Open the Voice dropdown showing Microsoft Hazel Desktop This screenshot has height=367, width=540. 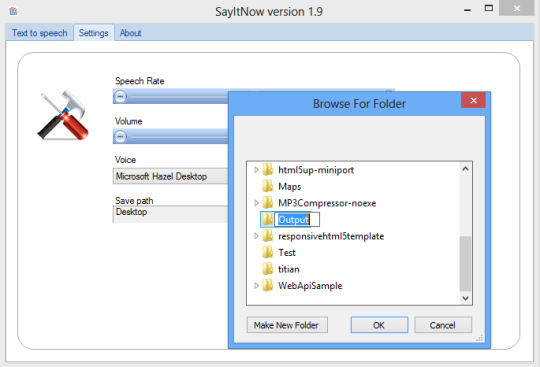click(x=170, y=176)
